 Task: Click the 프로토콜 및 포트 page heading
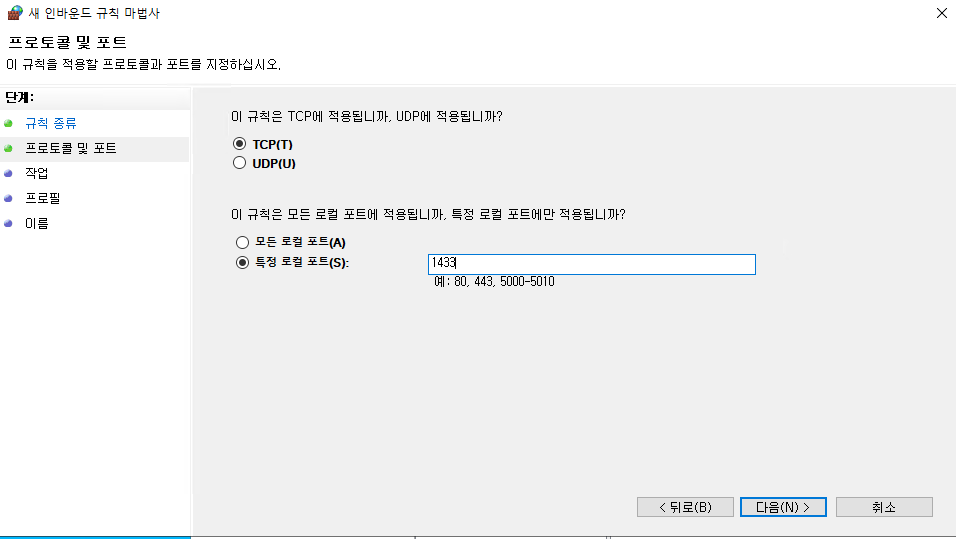click(67, 42)
